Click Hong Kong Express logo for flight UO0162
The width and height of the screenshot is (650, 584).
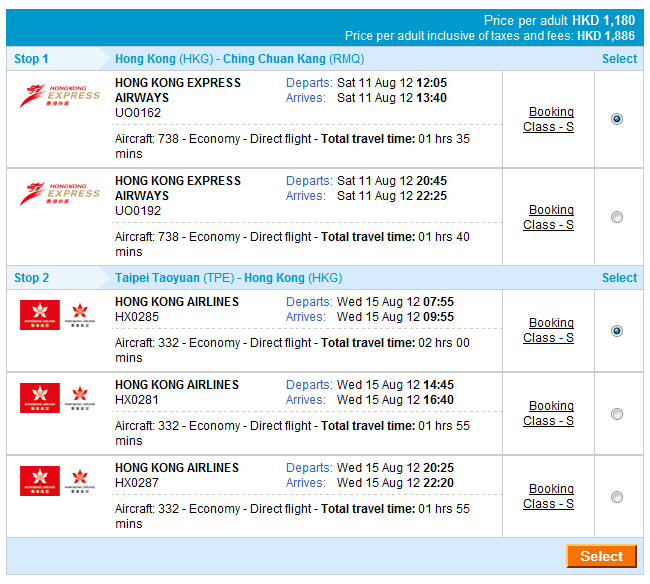coord(60,97)
